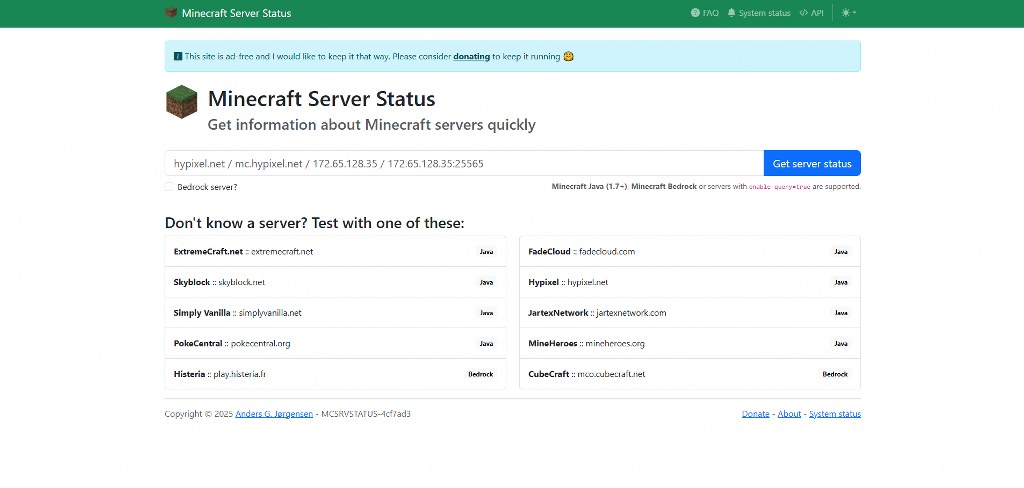The width and height of the screenshot is (1024, 488).
Task: Click the donating link in the banner
Action: click(x=471, y=57)
